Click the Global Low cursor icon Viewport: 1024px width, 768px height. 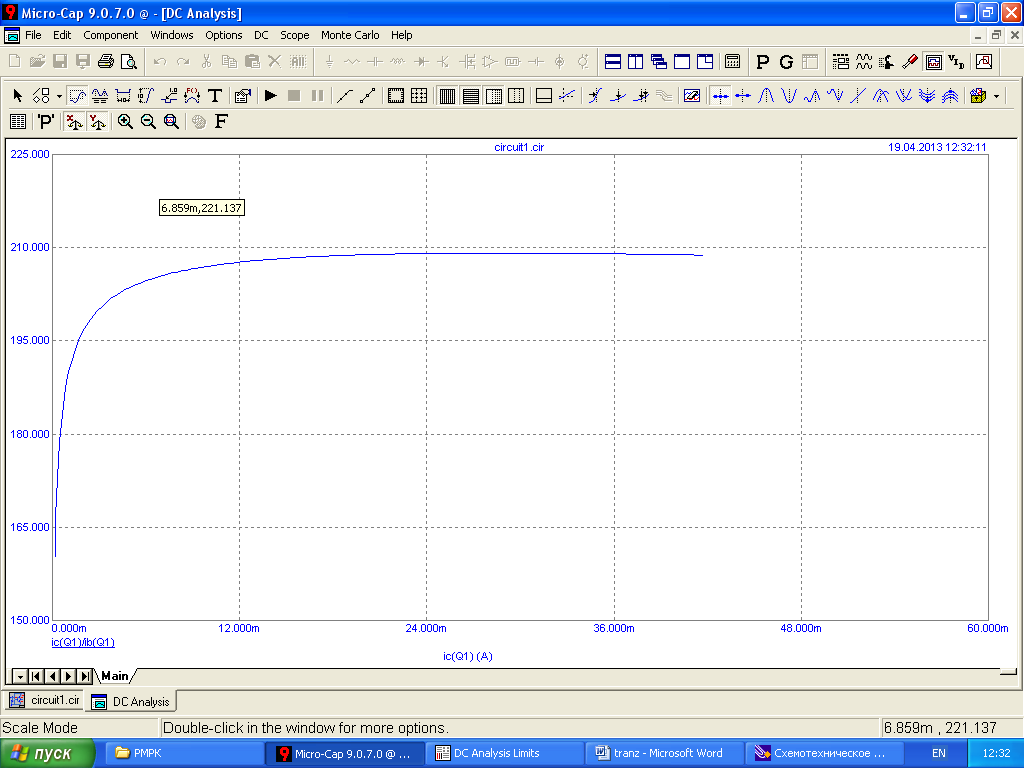(x=904, y=96)
